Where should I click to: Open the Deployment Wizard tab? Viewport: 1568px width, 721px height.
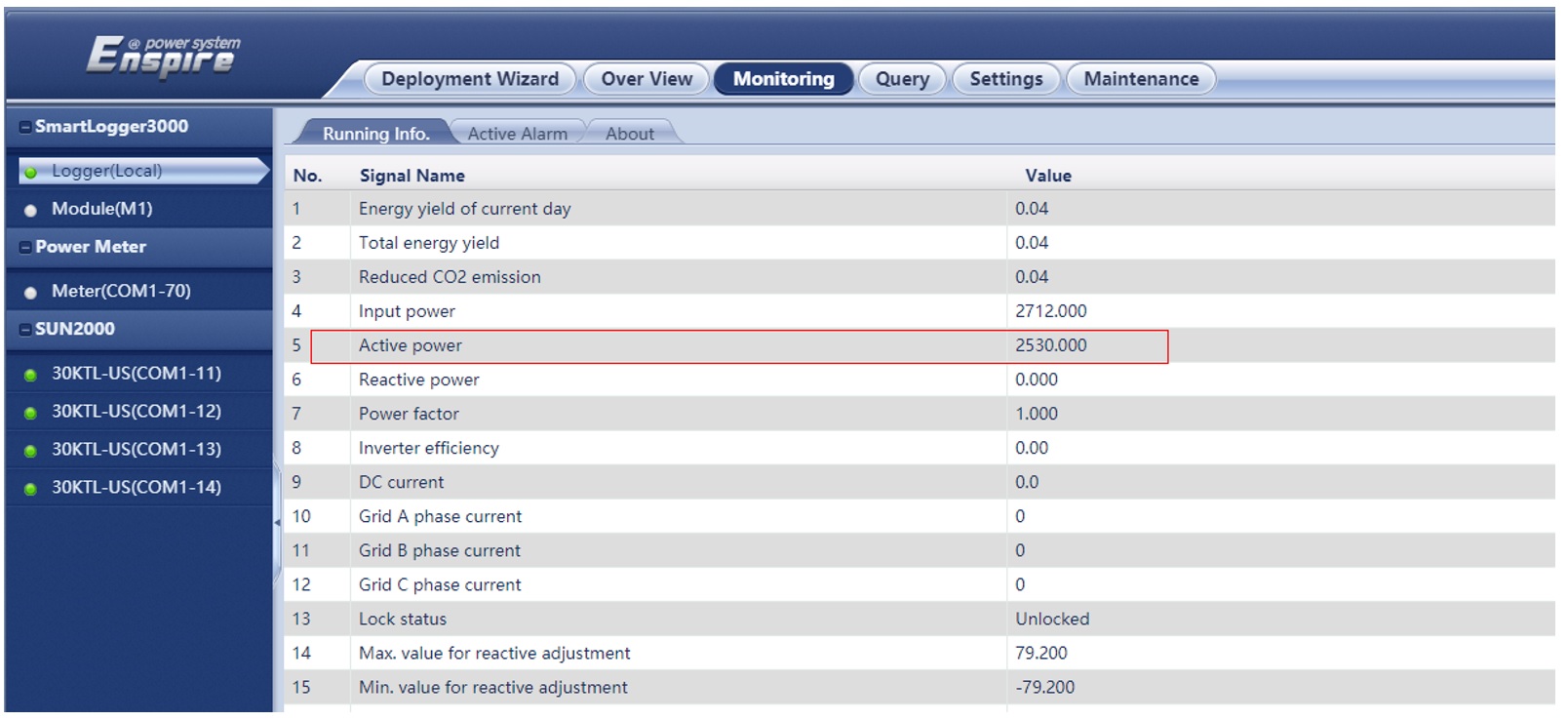tap(470, 79)
